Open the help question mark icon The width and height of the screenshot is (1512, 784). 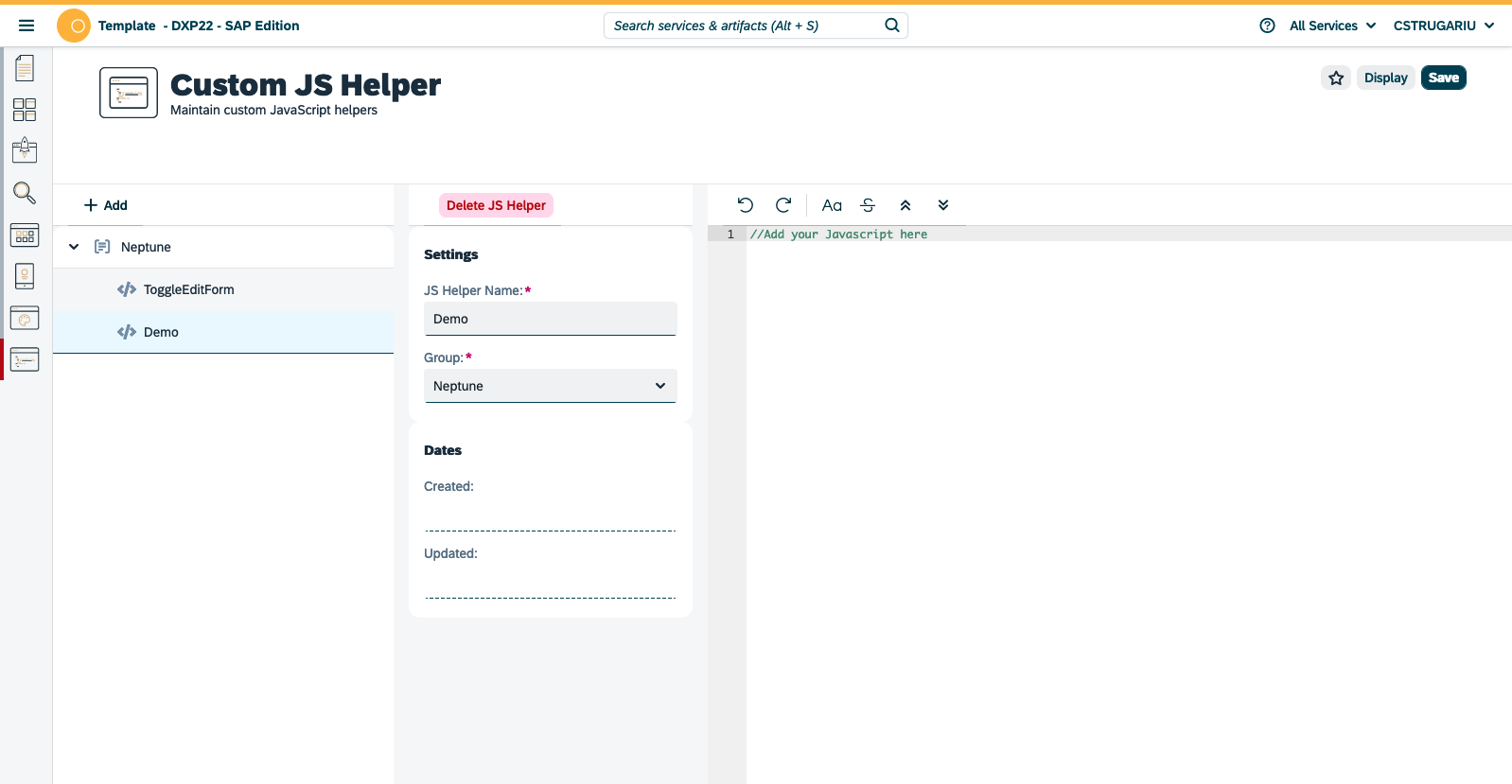(x=1267, y=26)
